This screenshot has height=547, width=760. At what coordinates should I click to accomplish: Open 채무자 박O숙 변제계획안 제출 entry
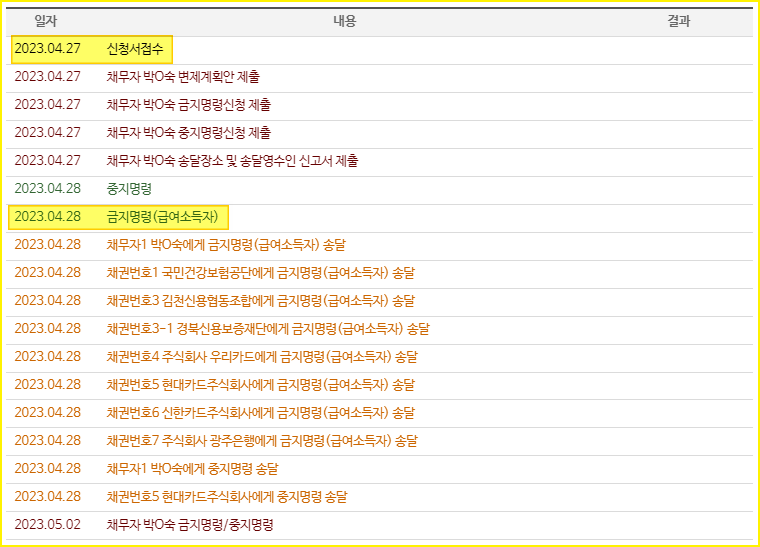[x=183, y=77]
